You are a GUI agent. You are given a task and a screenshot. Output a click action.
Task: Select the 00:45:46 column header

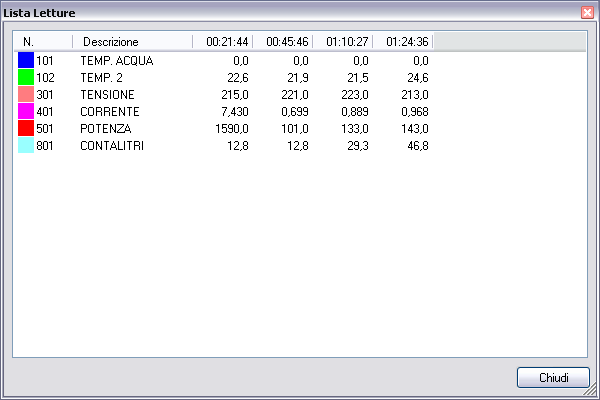pyautogui.click(x=282, y=42)
